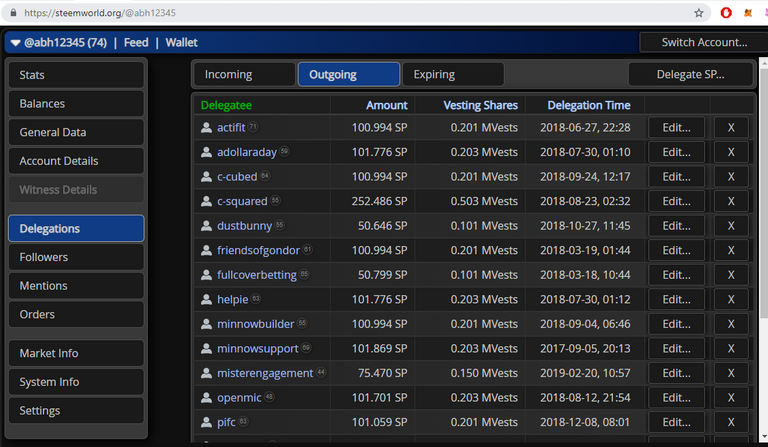
Task: Click the user icon beside fullcoverbetting
Action: click(206, 275)
